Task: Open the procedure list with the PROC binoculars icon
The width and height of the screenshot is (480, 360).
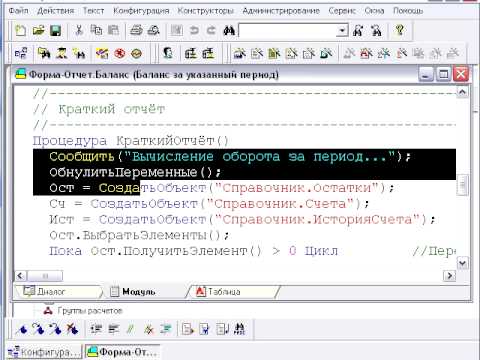Action: coord(240,329)
